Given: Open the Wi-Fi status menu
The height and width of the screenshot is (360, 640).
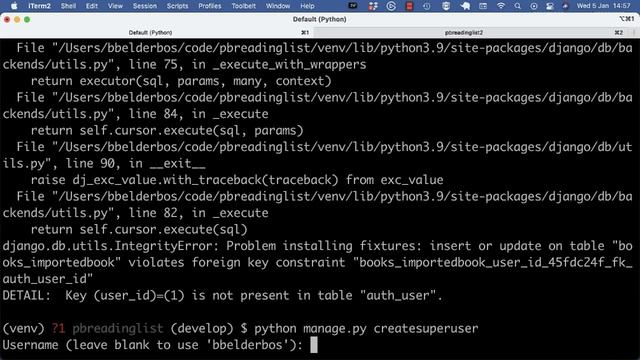Looking at the screenshot, I should pos(501,6).
